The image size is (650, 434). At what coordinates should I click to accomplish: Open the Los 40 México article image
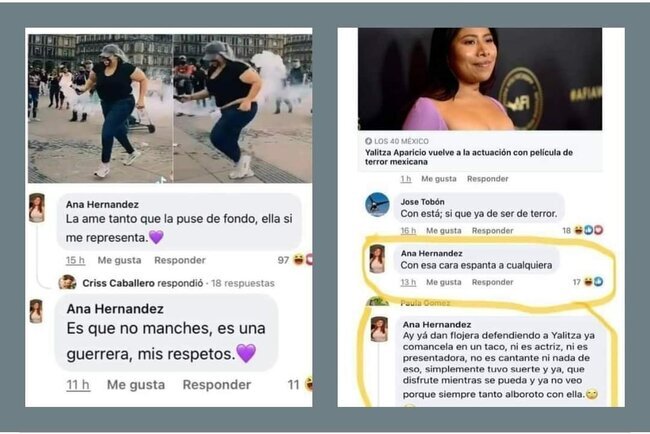pos(480,79)
